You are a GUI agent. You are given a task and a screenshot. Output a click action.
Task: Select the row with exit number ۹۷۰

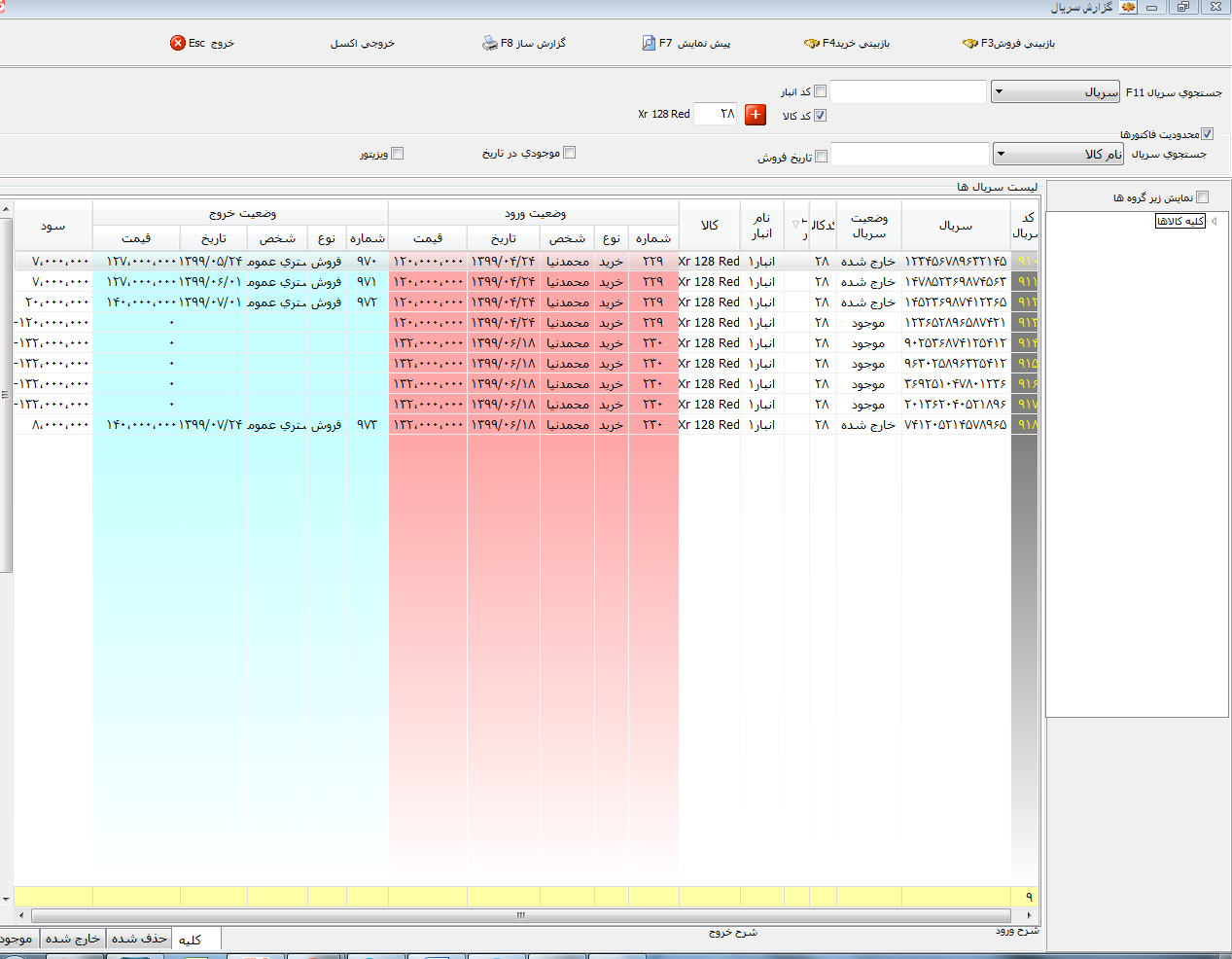pos(526,262)
